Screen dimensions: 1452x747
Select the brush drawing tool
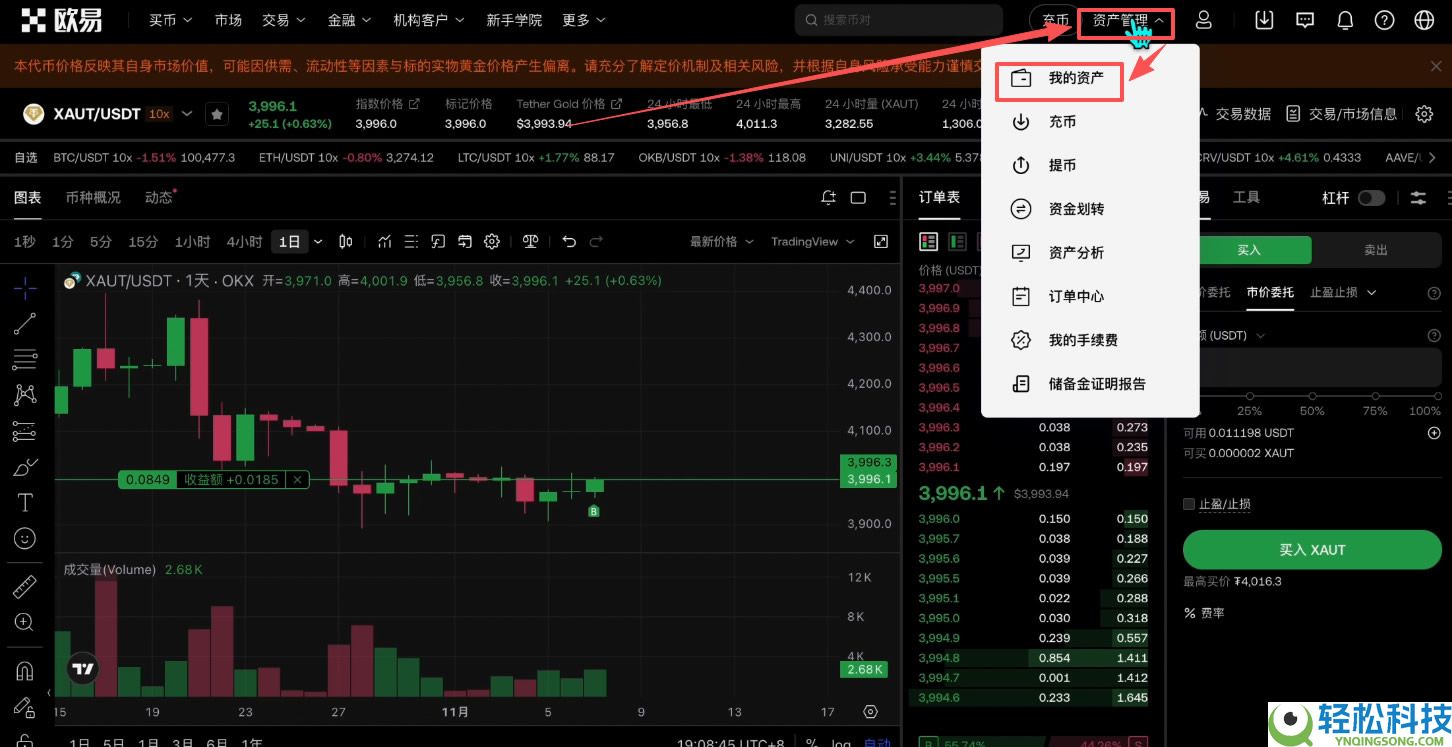[x=24, y=466]
